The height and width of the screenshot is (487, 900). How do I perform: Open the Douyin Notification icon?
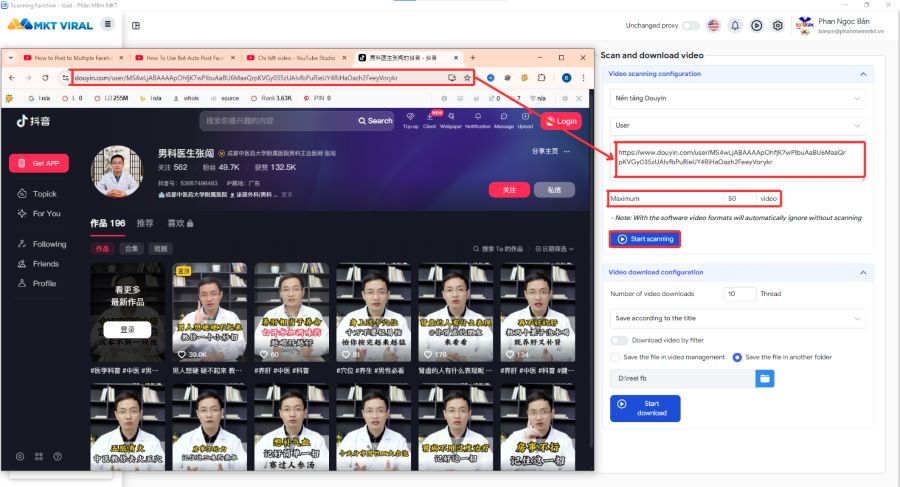pyautogui.click(x=478, y=120)
